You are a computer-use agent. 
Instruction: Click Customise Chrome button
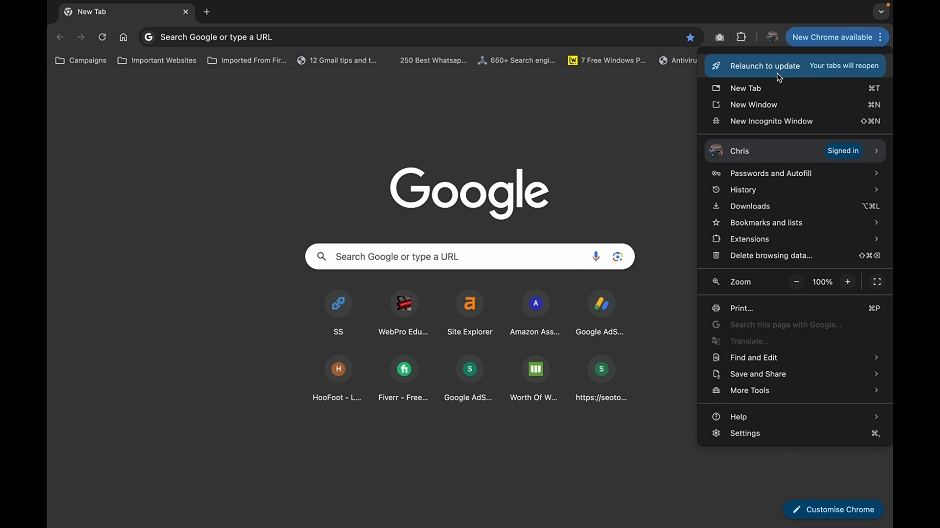[833, 509]
